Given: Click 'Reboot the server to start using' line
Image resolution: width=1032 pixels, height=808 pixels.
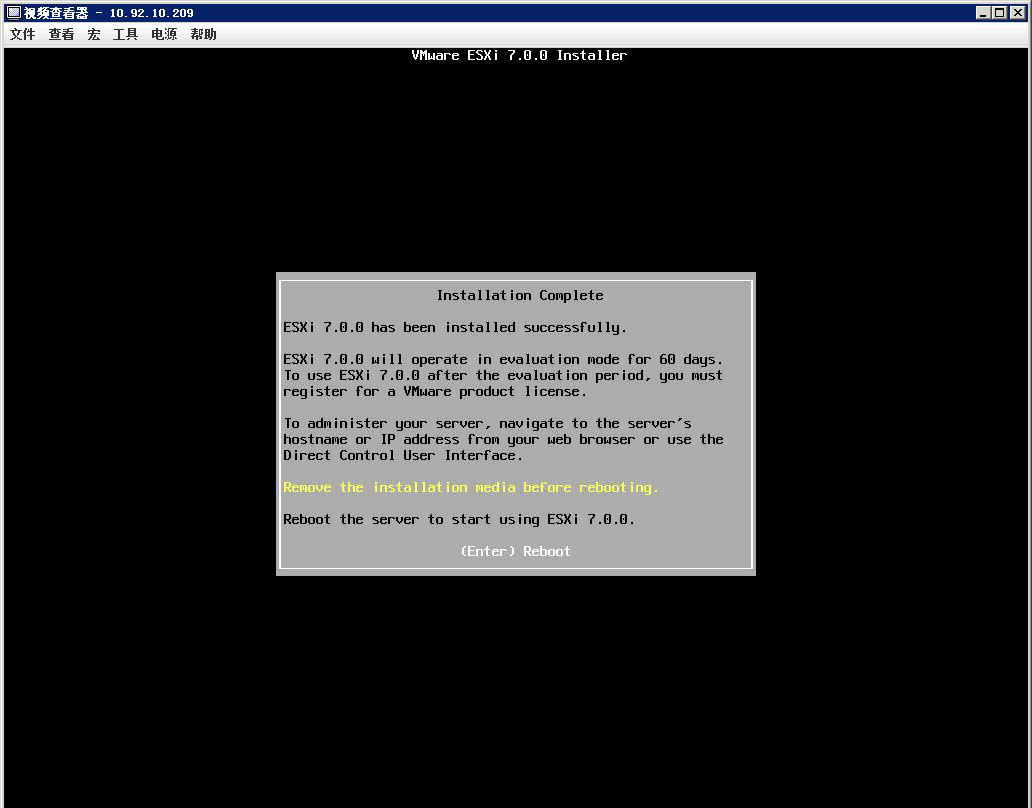Looking at the screenshot, I should [x=459, y=520].
